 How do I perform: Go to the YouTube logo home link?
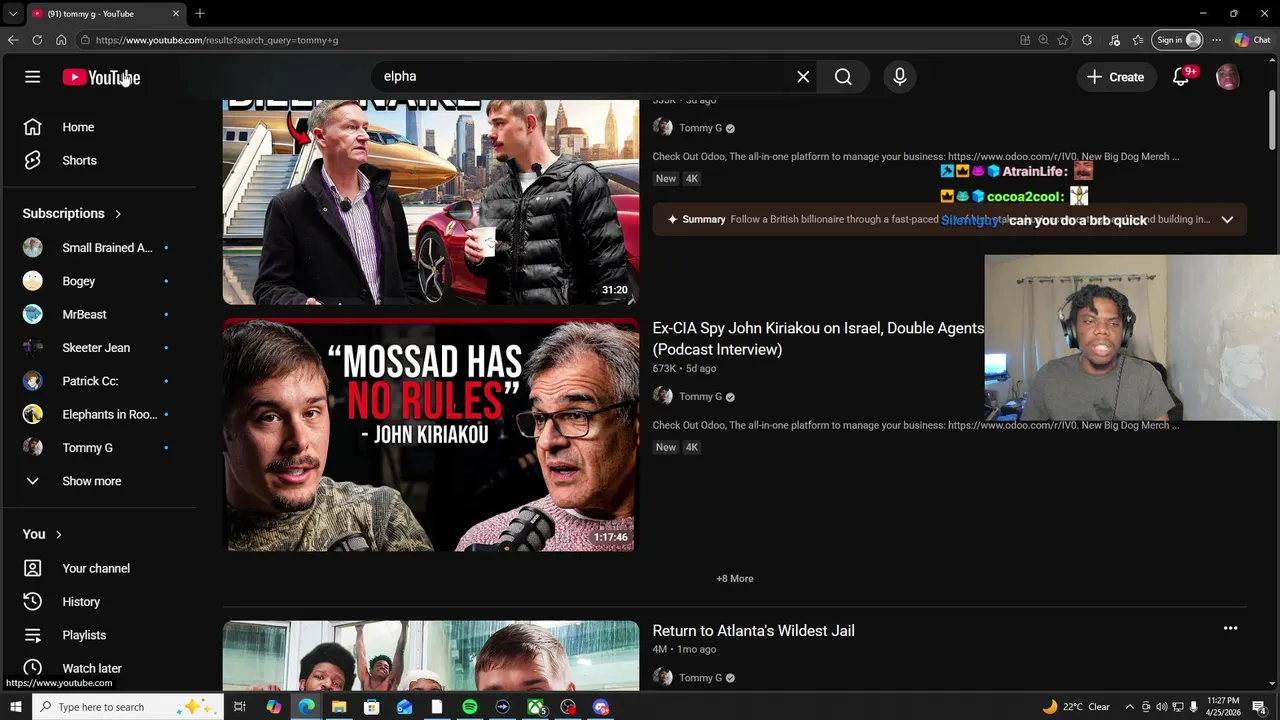(x=101, y=77)
